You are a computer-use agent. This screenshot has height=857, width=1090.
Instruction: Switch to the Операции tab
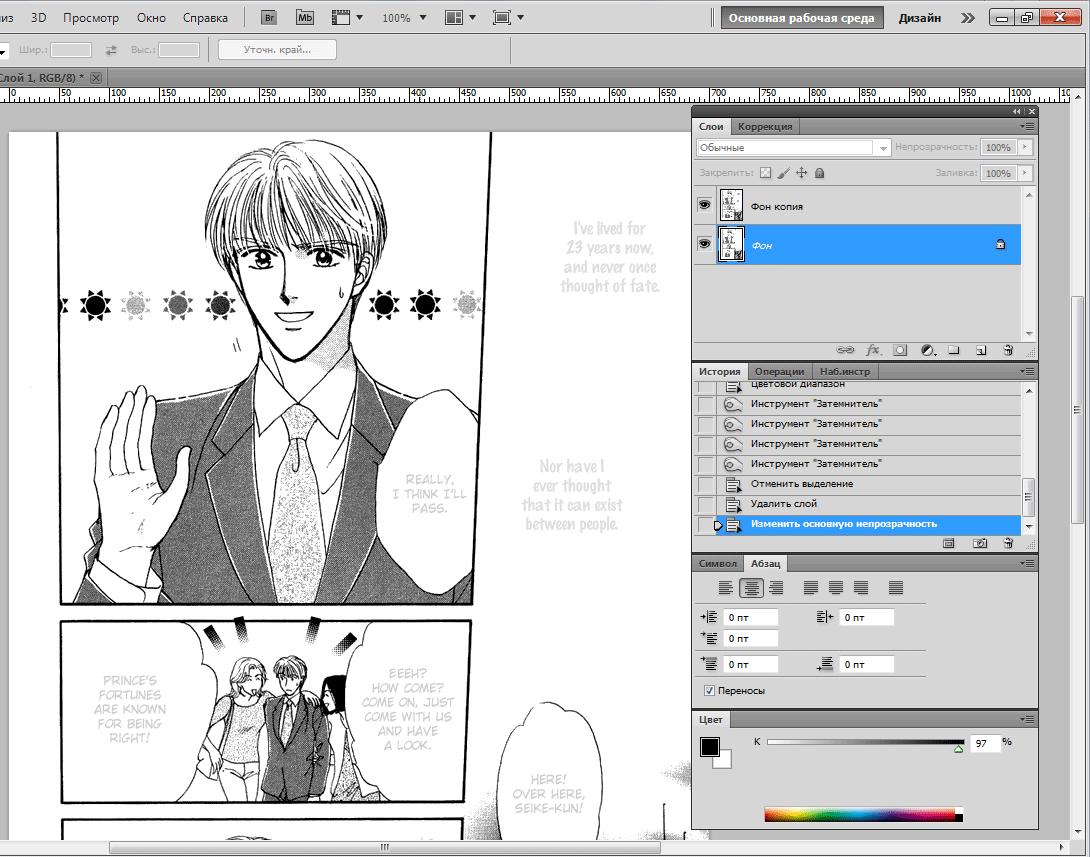tap(779, 371)
